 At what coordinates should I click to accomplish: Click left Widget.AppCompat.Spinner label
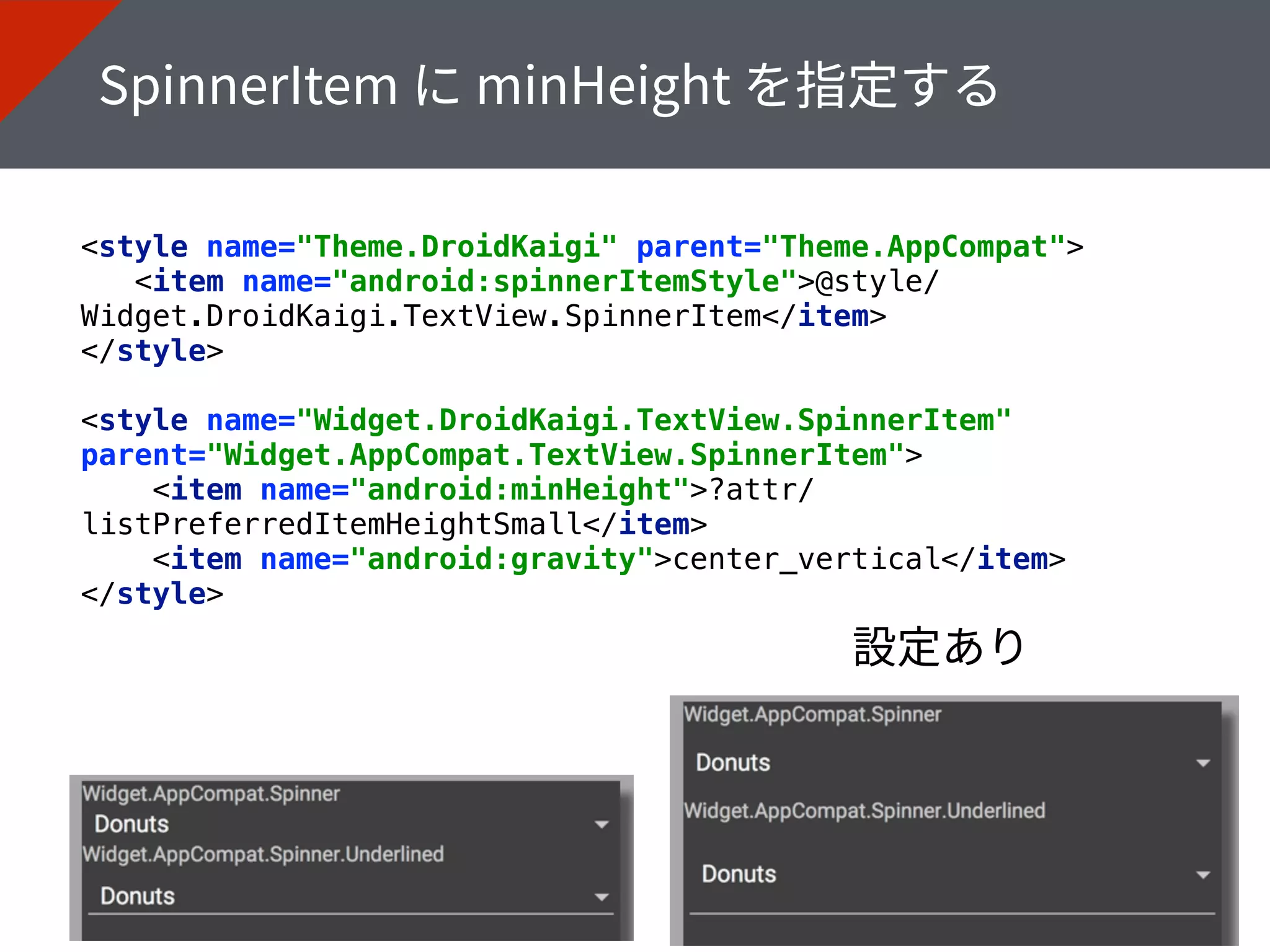click(x=211, y=795)
